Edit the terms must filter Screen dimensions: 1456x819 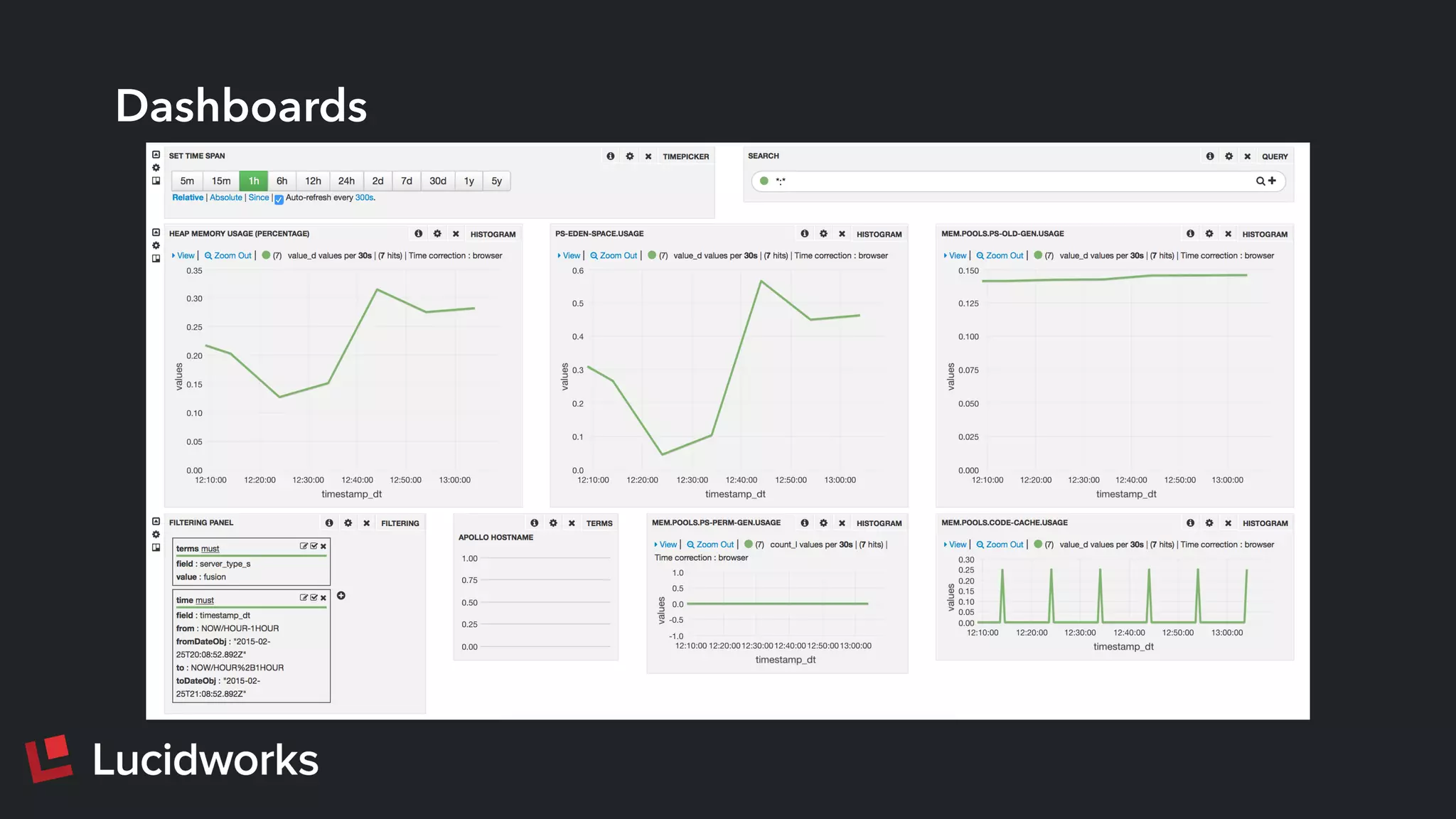[x=304, y=546]
